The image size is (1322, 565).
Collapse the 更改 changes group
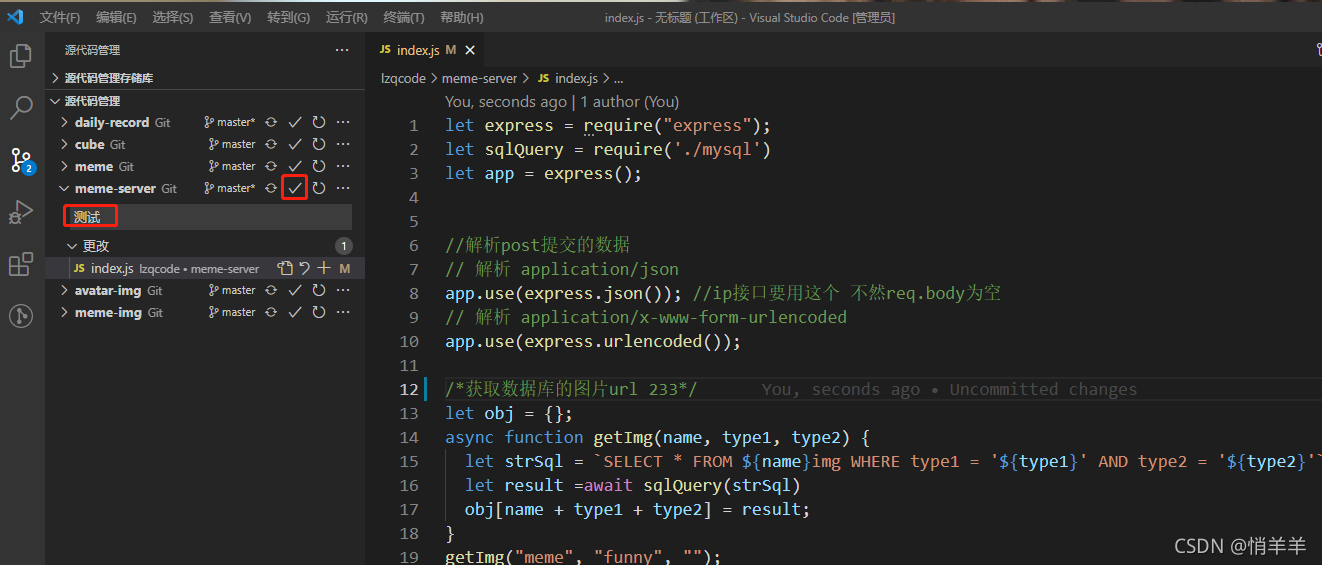click(x=72, y=246)
